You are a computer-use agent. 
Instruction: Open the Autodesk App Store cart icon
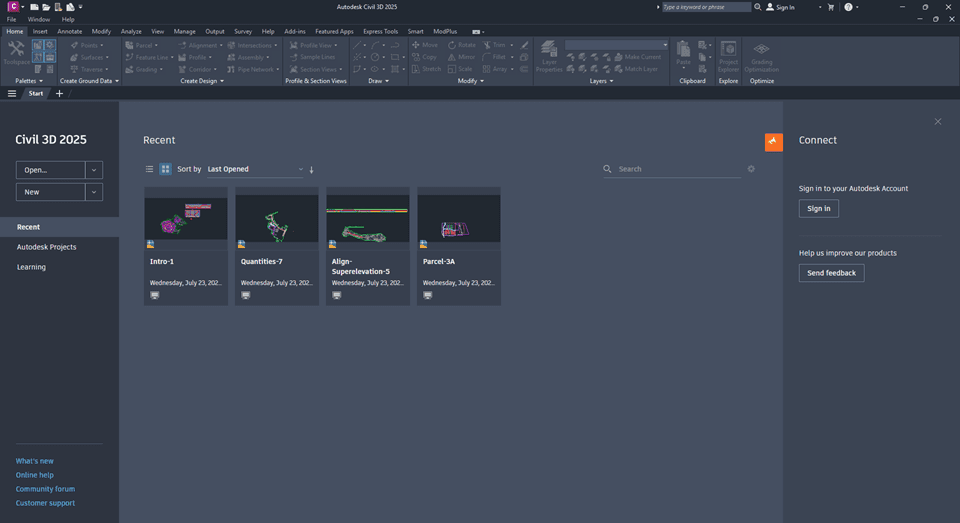[830, 7]
